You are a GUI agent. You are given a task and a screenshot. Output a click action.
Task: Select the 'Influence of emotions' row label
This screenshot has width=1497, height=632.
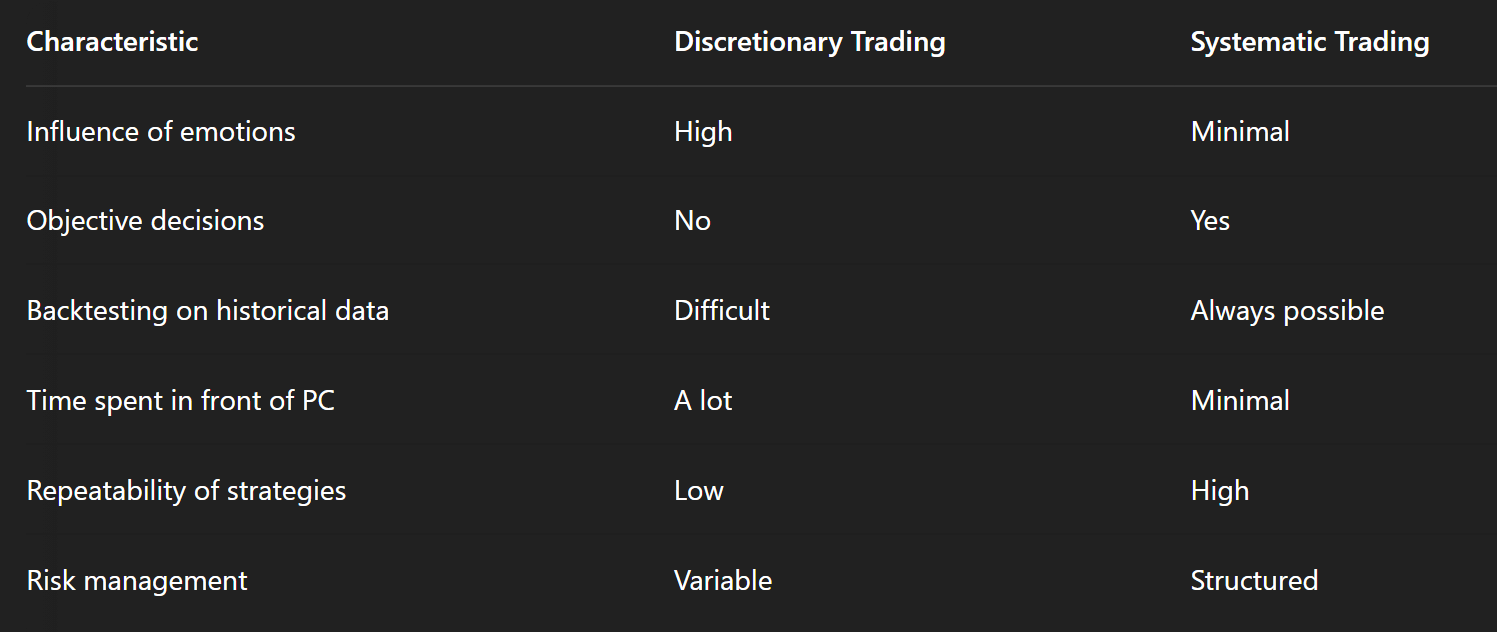coord(161,132)
